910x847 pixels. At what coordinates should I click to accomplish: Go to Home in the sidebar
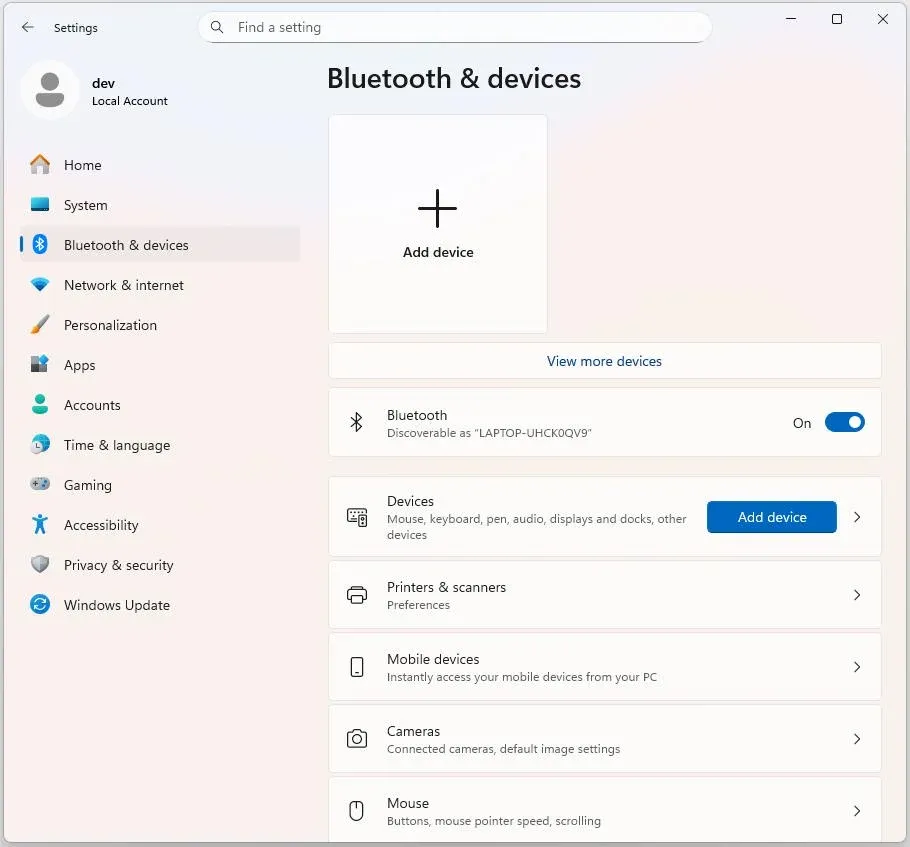[160, 165]
